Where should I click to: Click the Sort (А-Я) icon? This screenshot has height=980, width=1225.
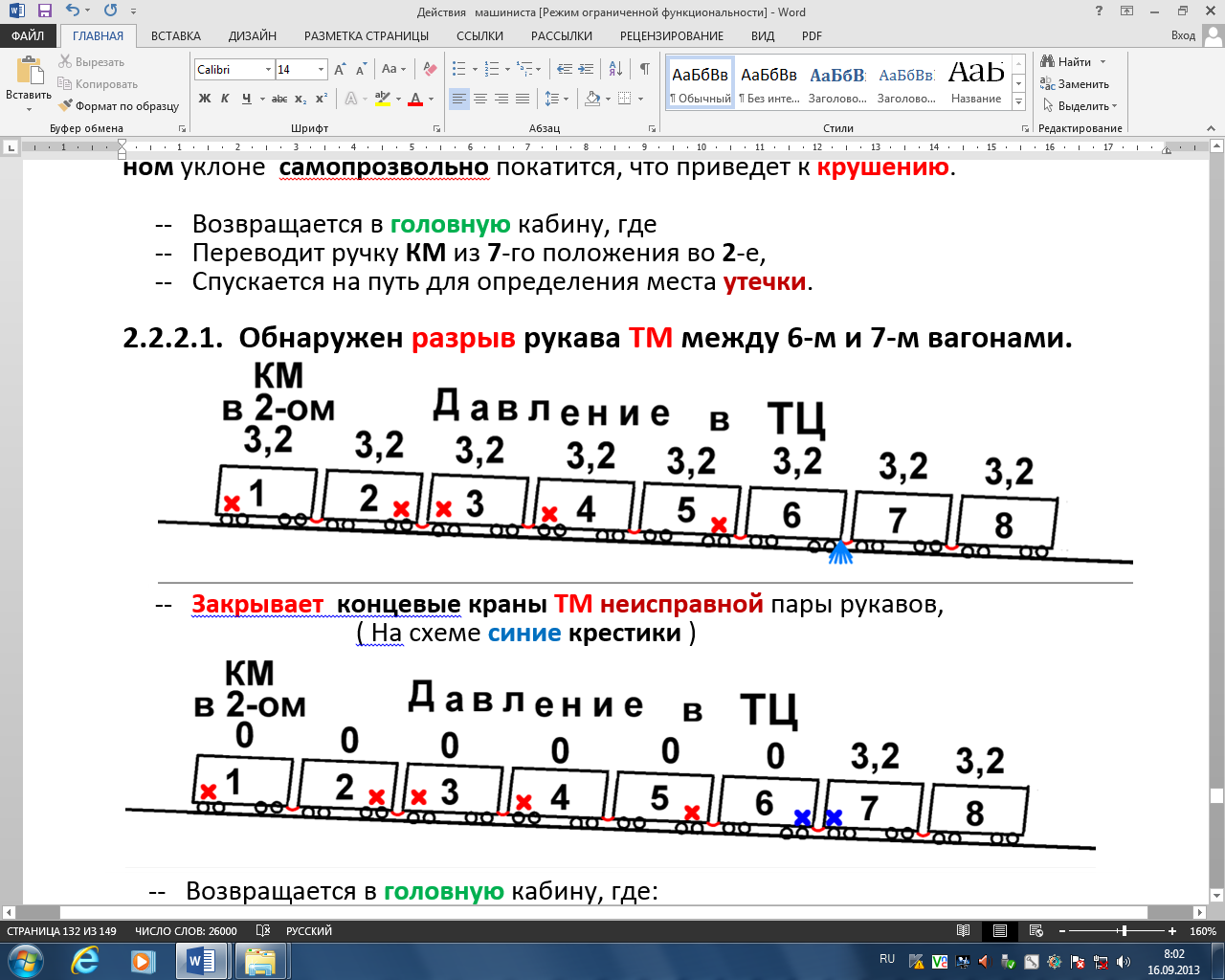(615, 69)
